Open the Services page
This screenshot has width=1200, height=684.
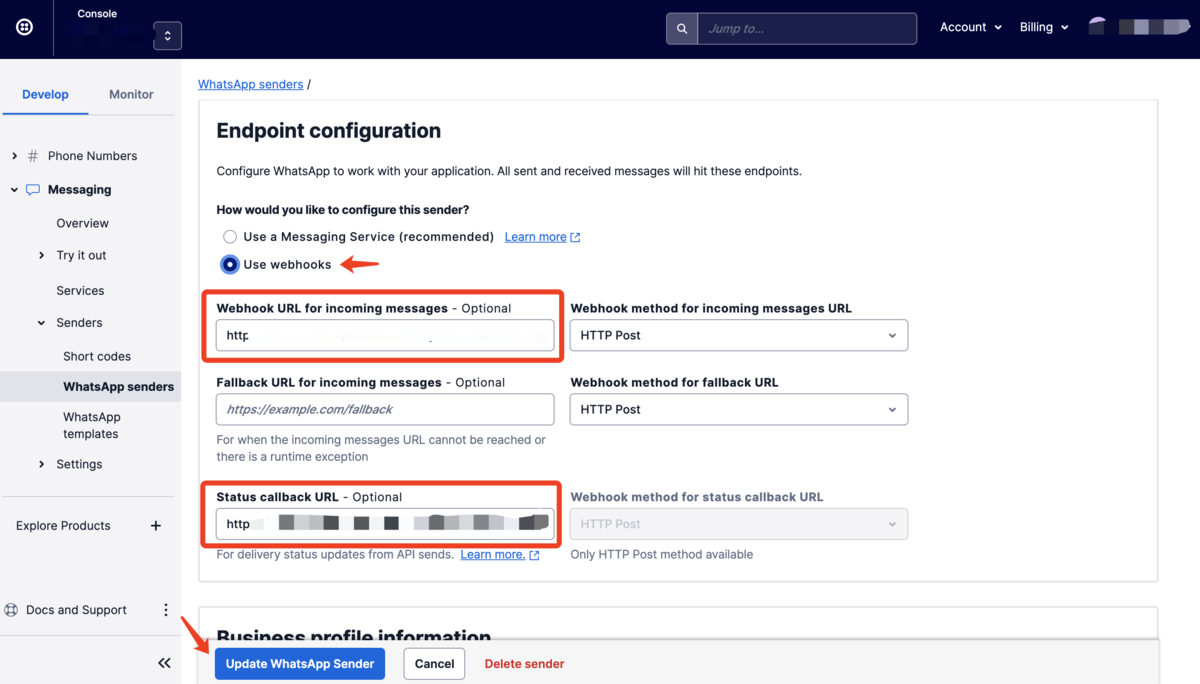point(80,290)
